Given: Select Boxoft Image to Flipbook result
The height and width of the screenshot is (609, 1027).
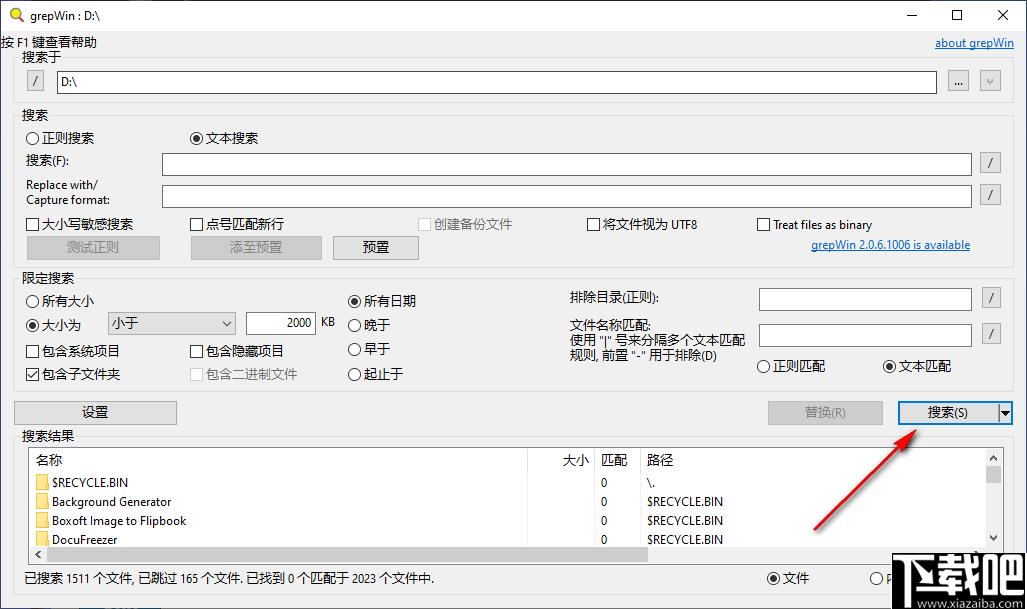Looking at the screenshot, I should 508,521.
